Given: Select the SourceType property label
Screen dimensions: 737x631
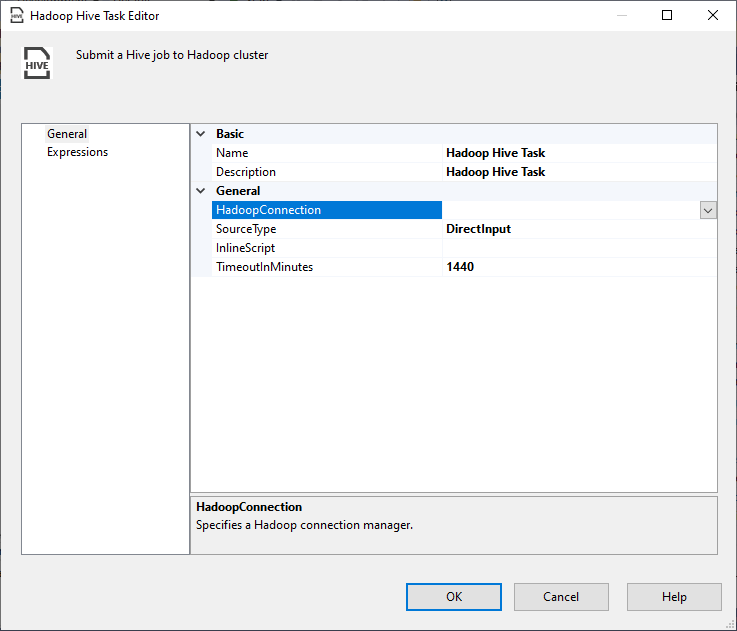Looking at the screenshot, I should coord(246,229).
